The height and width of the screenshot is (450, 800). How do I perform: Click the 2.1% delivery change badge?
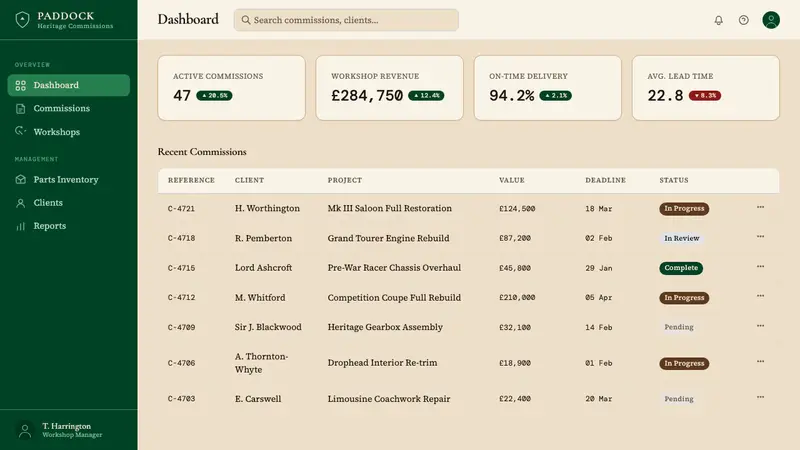[x=556, y=95]
